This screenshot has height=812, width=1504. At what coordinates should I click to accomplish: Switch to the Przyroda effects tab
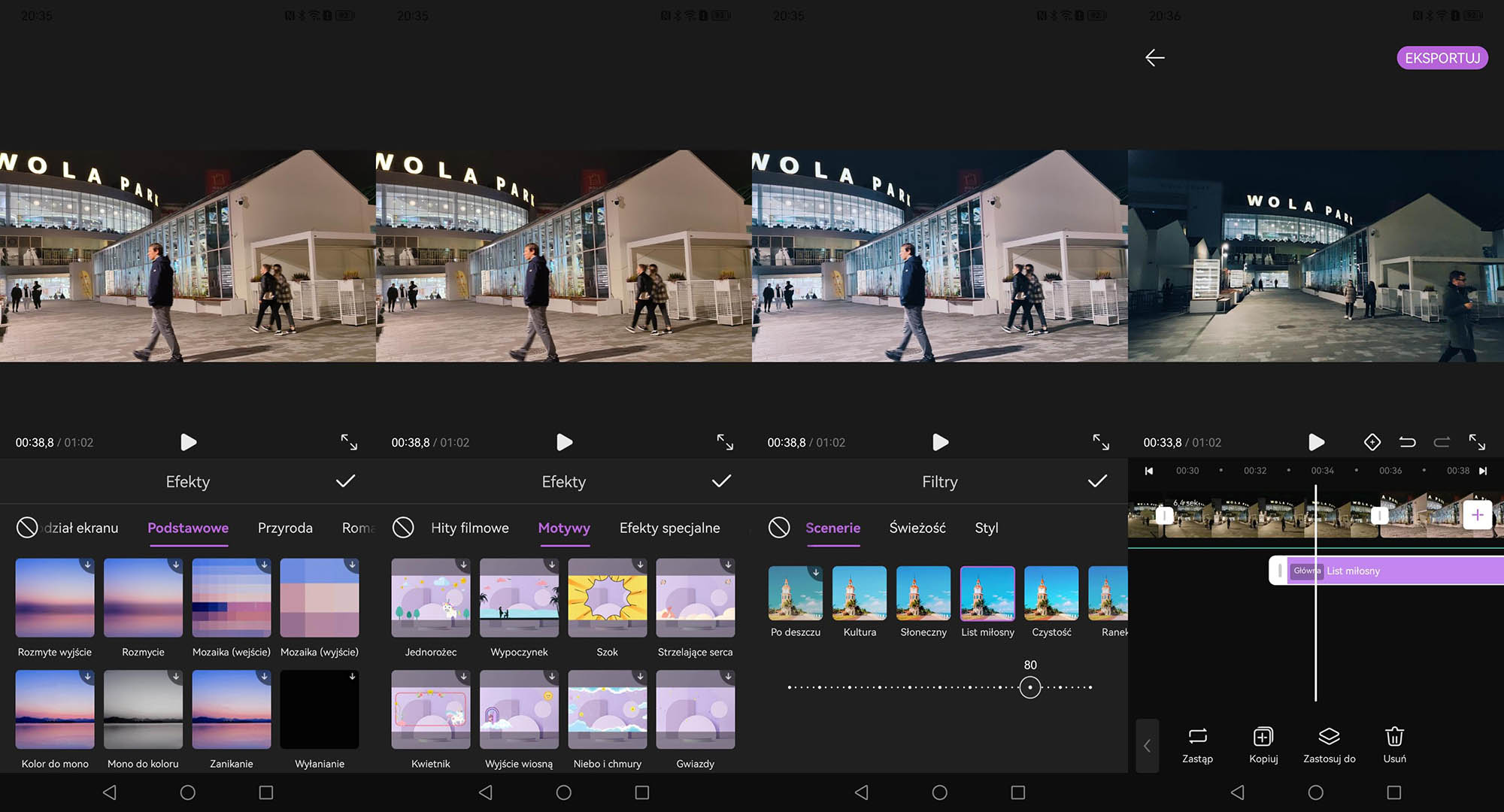click(285, 528)
